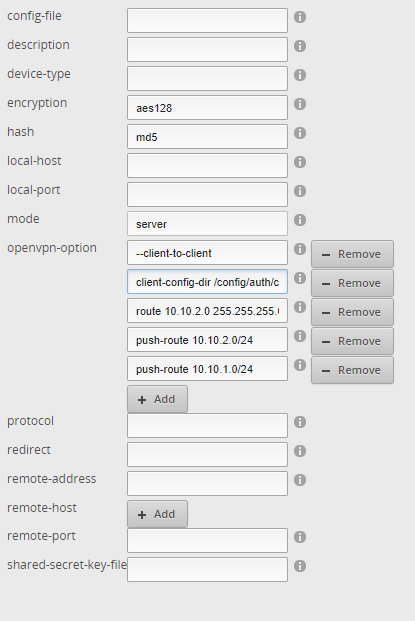Click info icon for shared-secret-key-file
Image resolution: width=415 pixels, height=621 pixels.
click(x=300, y=566)
